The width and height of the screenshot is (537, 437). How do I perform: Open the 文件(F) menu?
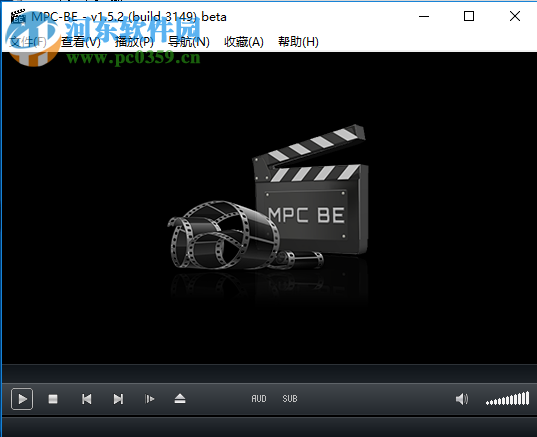[x=28, y=42]
